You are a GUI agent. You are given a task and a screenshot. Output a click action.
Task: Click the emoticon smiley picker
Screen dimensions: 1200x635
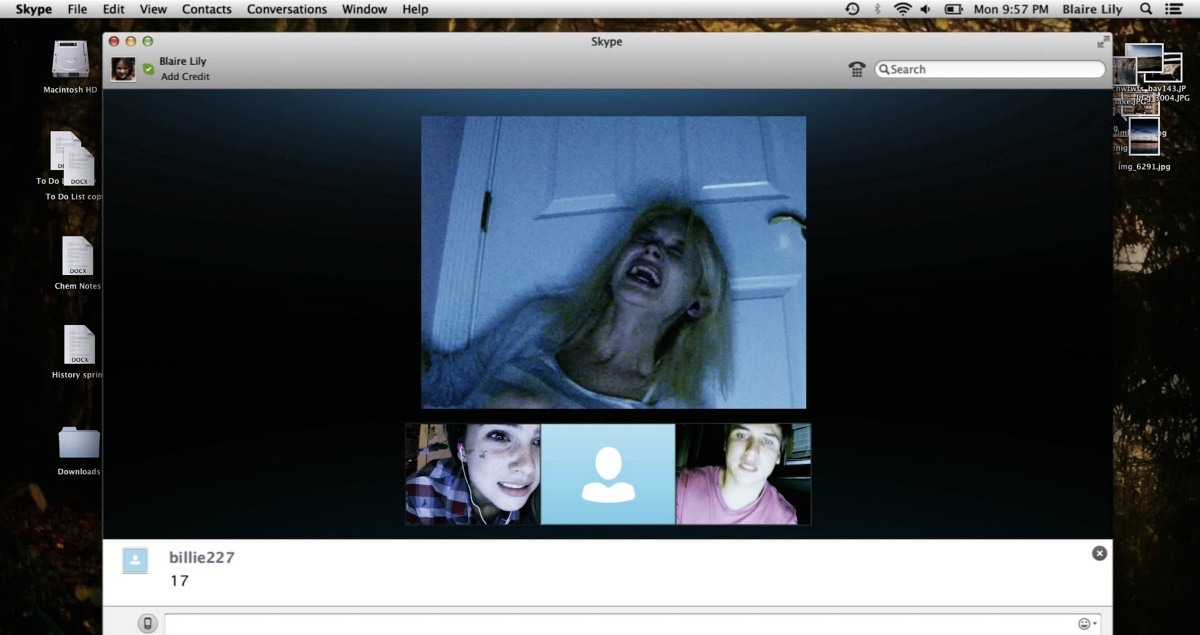coord(1084,624)
